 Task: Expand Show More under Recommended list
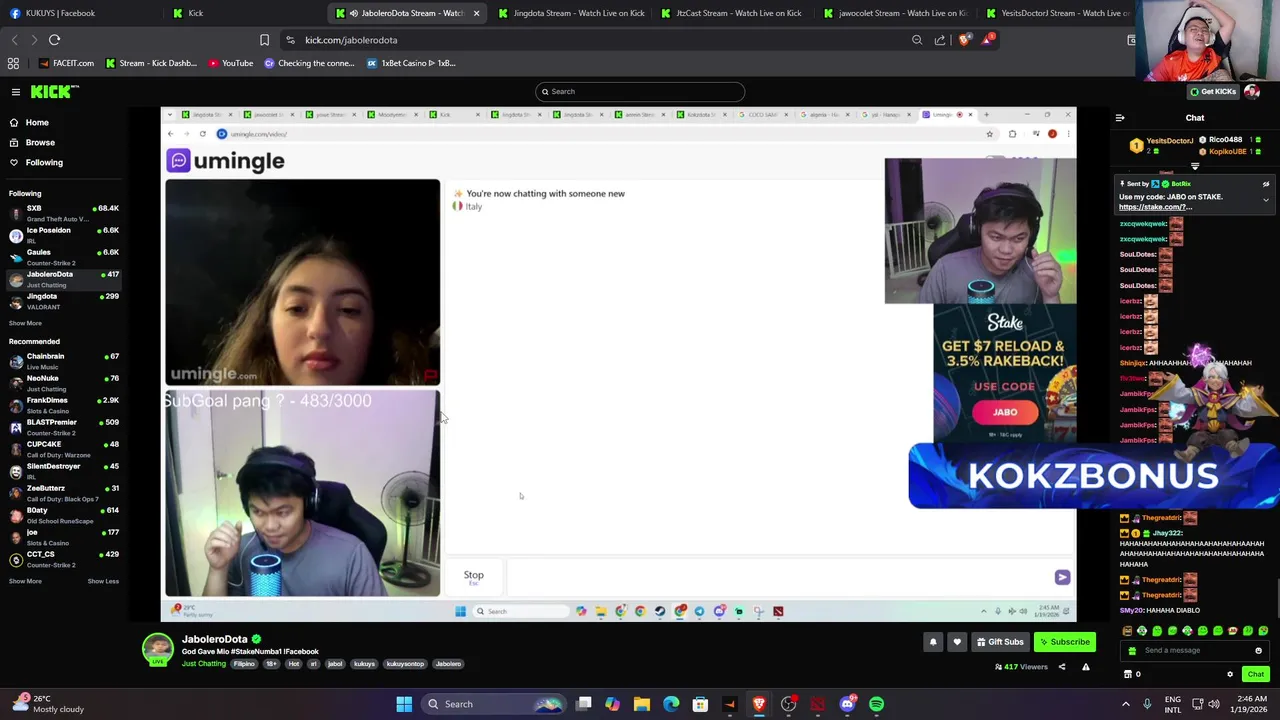click(25, 581)
